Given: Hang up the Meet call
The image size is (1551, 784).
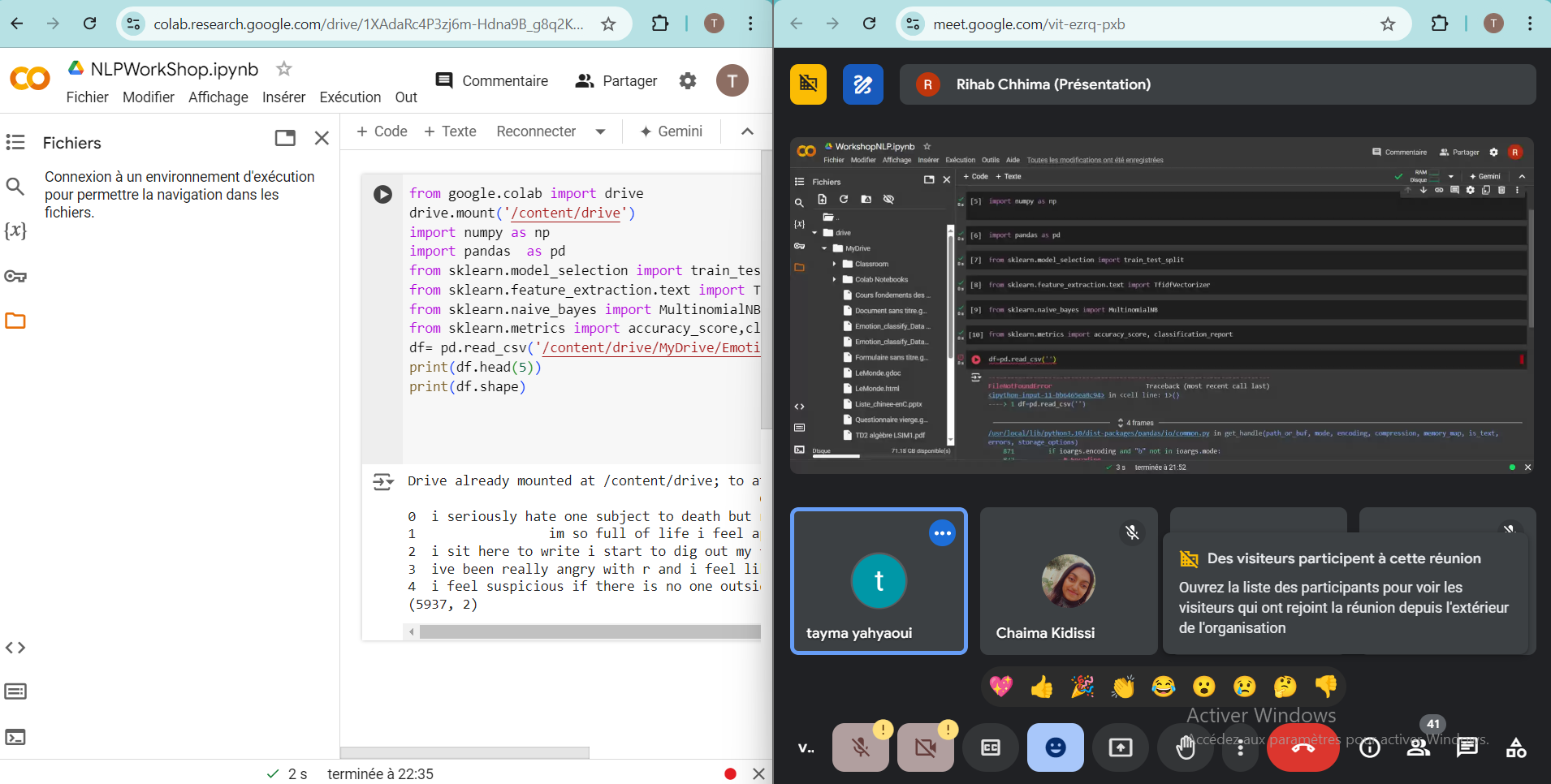Looking at the screenshot, I should tap(1303, 747).
